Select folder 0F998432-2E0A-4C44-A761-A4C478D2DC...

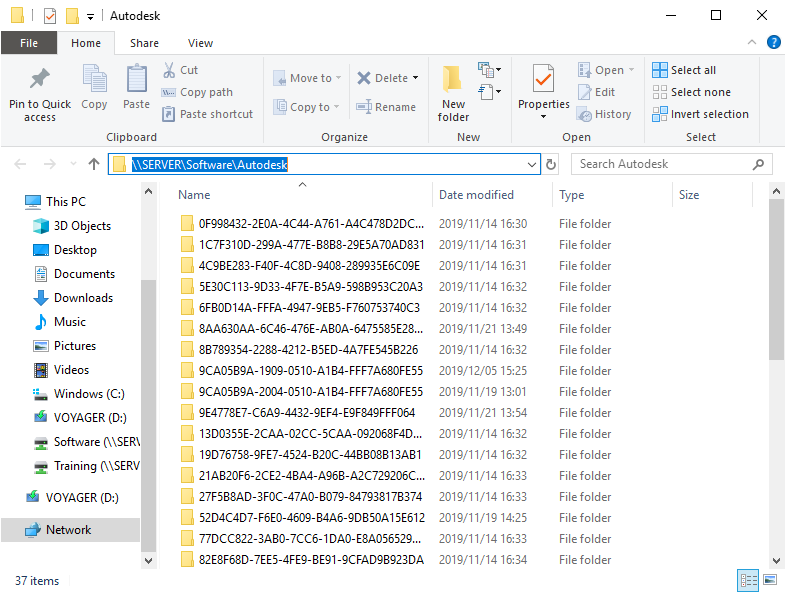tap(303, 224)
